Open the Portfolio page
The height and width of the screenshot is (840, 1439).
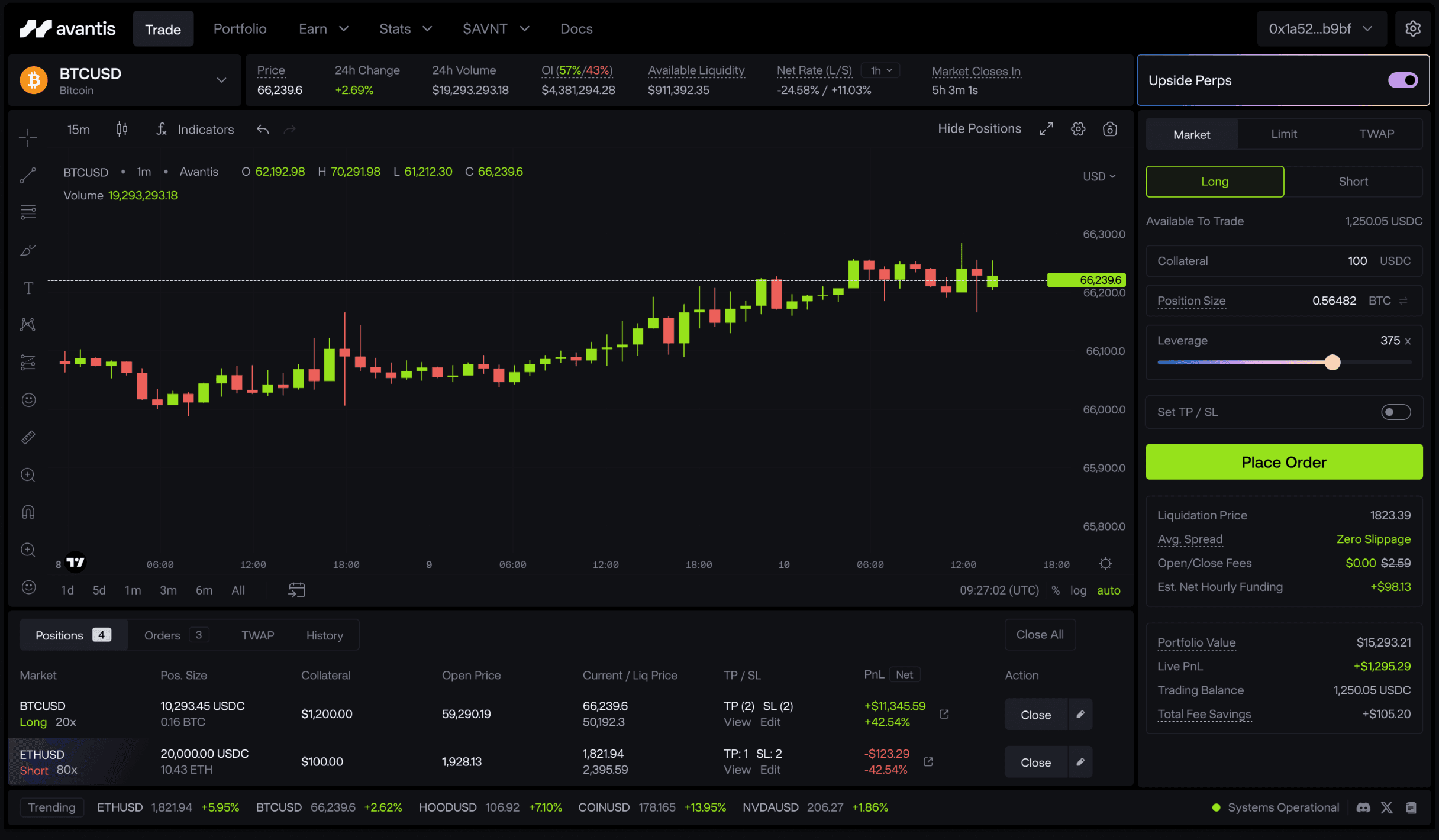(240, 28)
